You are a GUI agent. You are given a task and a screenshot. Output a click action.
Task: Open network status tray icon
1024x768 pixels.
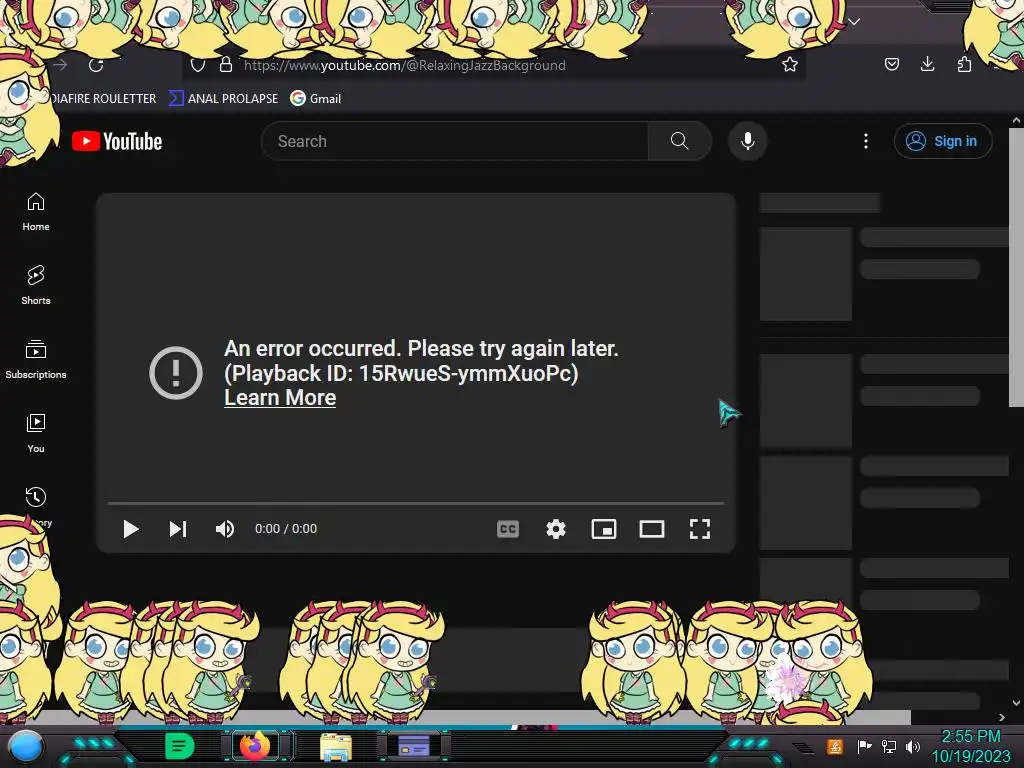click(x=888, y=746)
